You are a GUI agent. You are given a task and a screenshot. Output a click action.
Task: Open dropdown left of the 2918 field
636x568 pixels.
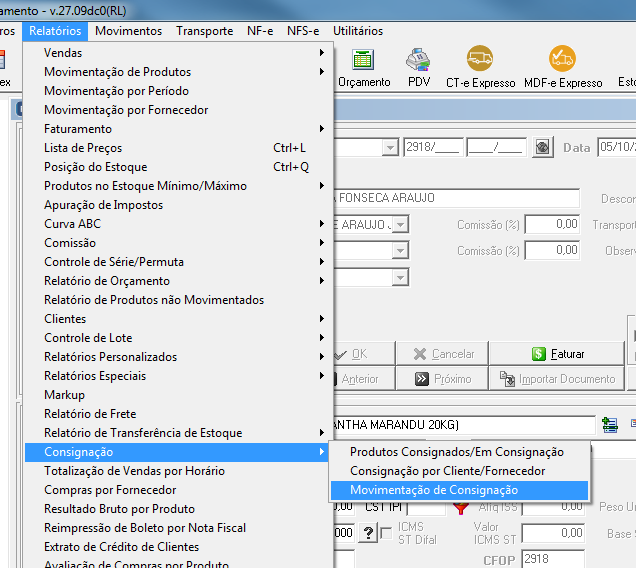pyautogui.click(x=390, y=147)
